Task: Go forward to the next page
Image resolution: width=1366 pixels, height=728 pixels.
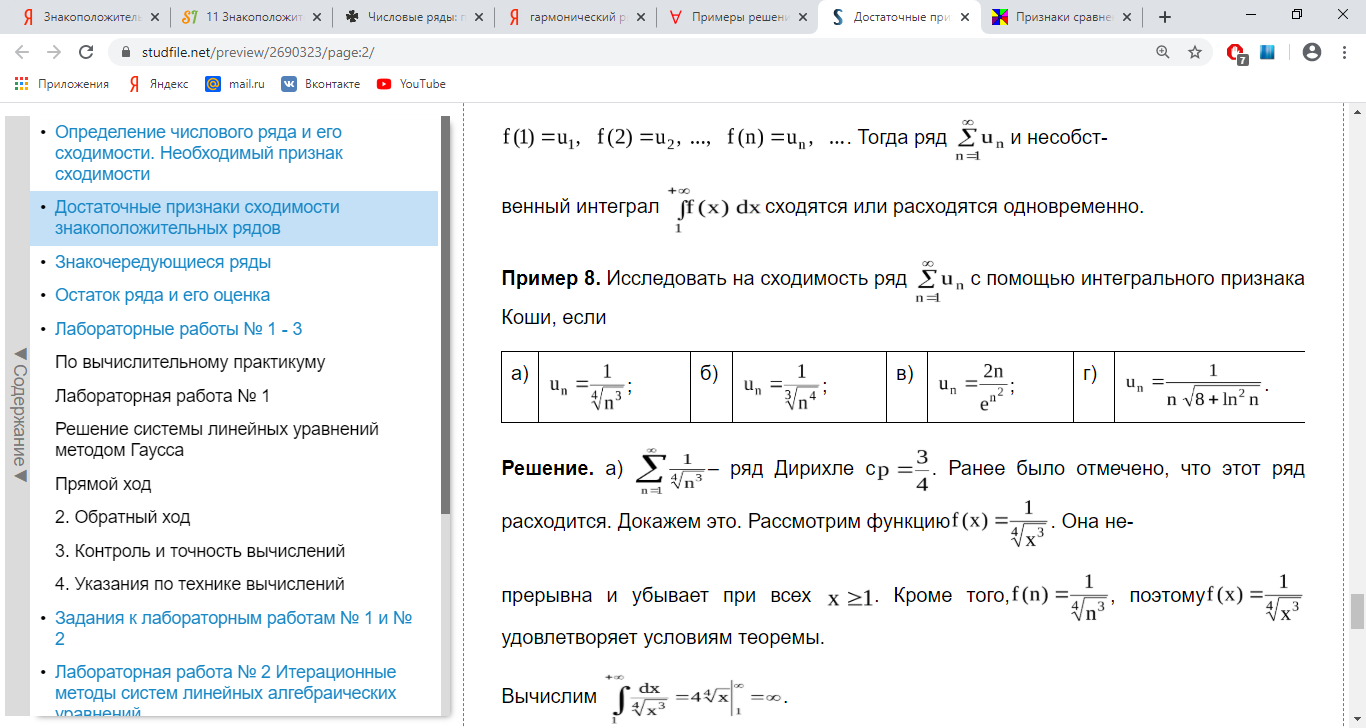Action: pyautogui.click(x=54, y=53)
